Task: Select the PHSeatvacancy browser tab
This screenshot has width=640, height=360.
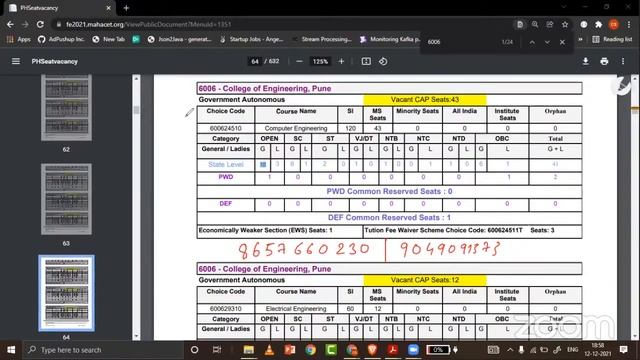Action: click(60, 8)
